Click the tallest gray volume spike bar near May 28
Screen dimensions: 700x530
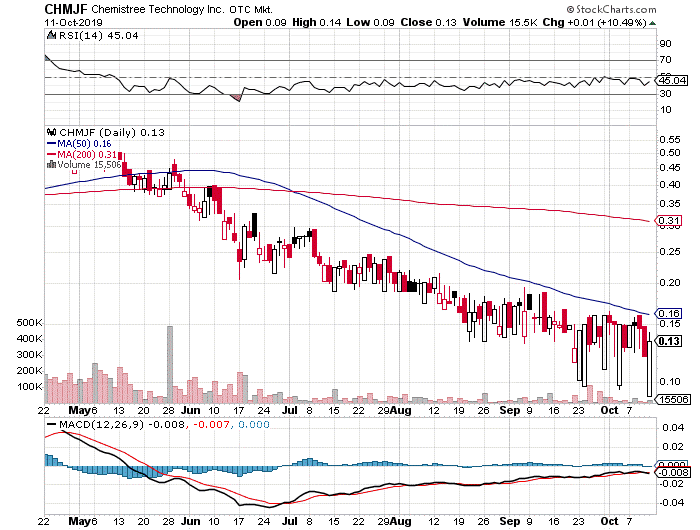pyautogui.click(x=170, y=365)
